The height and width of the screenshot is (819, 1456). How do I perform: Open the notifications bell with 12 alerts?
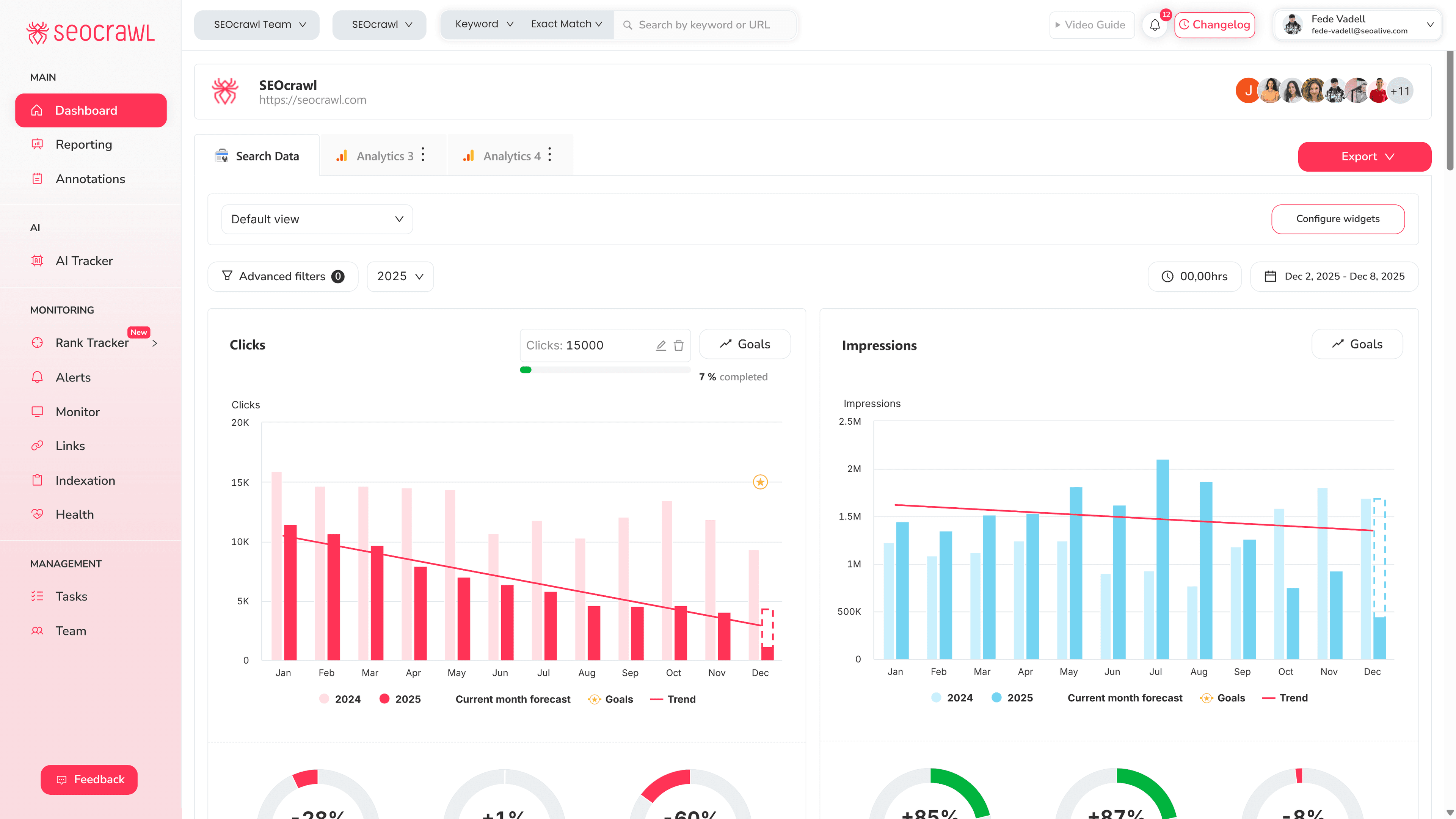click(x=1155, y=25)
